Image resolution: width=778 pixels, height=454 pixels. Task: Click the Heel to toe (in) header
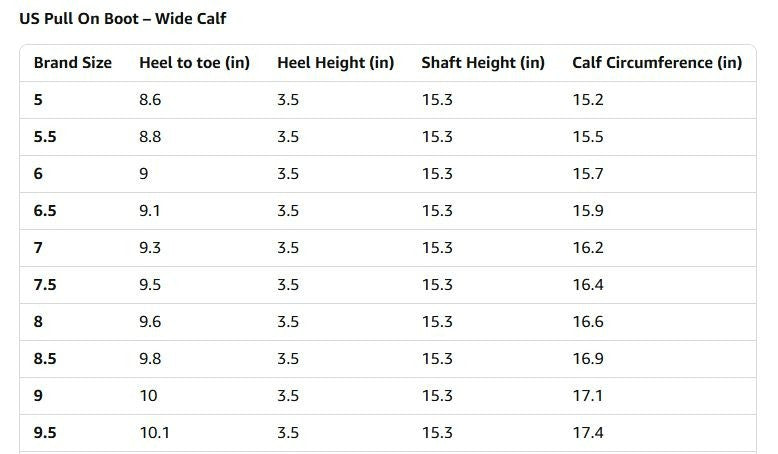(x=194, y=63)
